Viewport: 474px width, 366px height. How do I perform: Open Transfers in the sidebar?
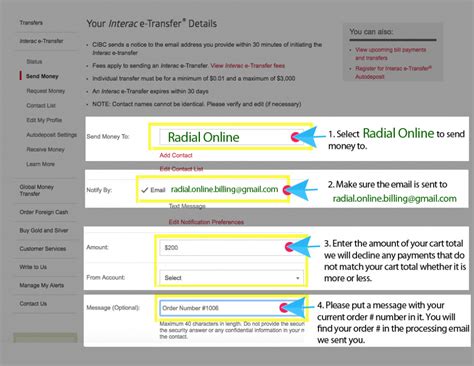coord(31,23)
